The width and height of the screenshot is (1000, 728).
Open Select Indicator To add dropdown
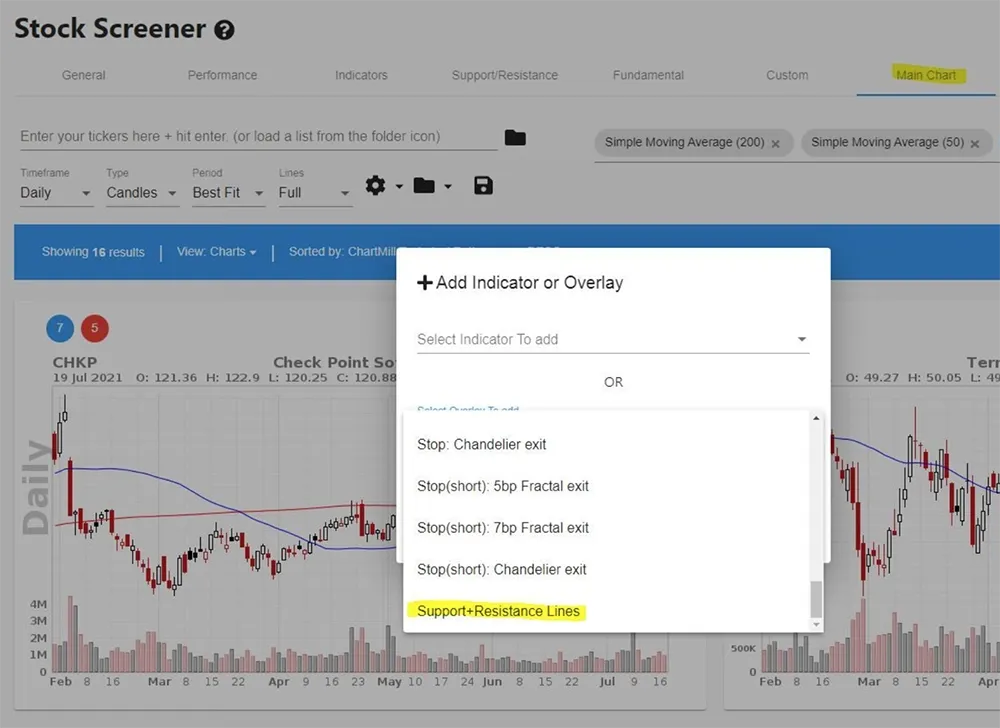tap(612, 340)
